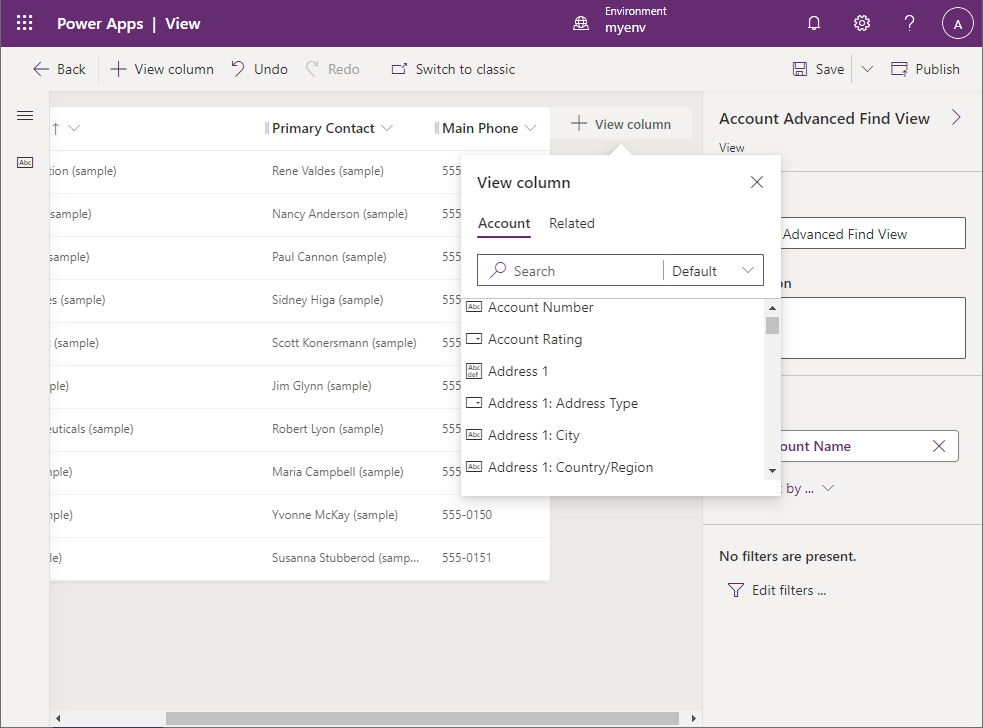This screenshot has width=983, height=728.
Task: Click Robert Lyon (sample) cell
Action: click(328, 429)
